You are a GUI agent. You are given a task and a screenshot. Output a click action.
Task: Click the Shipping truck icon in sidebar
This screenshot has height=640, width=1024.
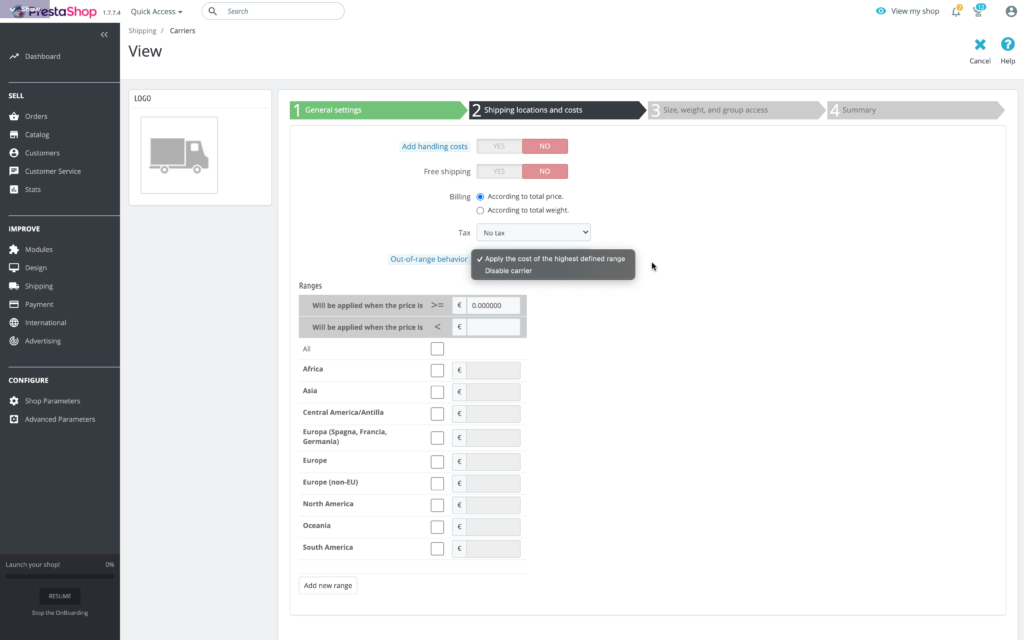(x=14, y=286)
